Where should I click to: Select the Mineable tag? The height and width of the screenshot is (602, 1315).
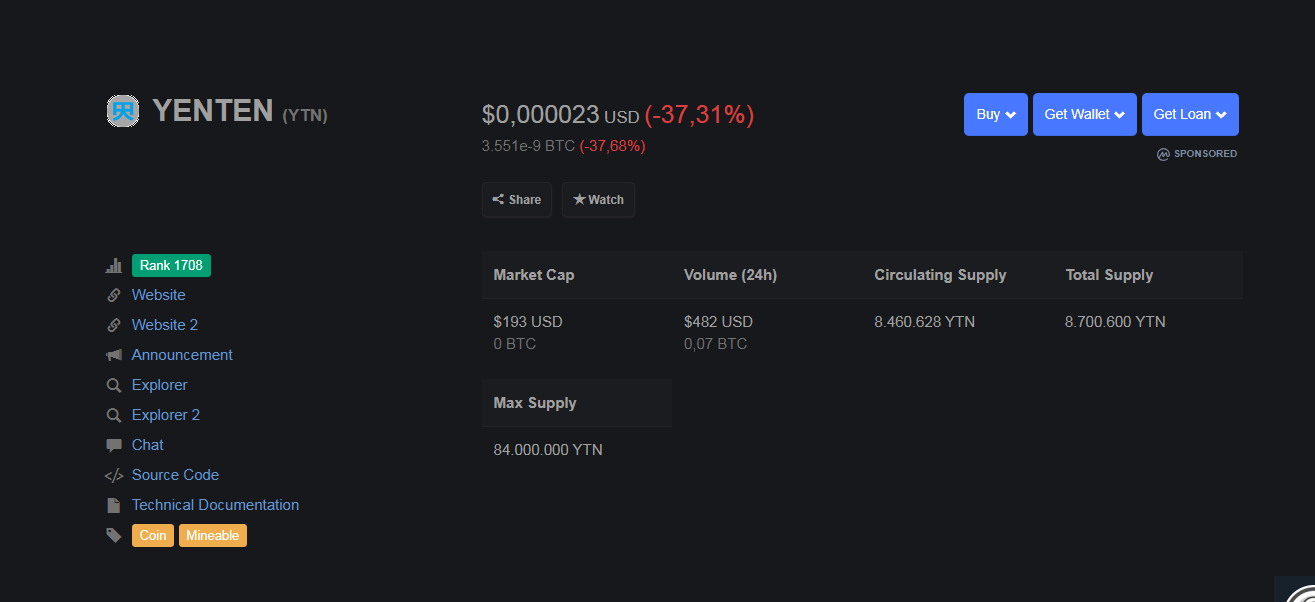click(213, 535)
